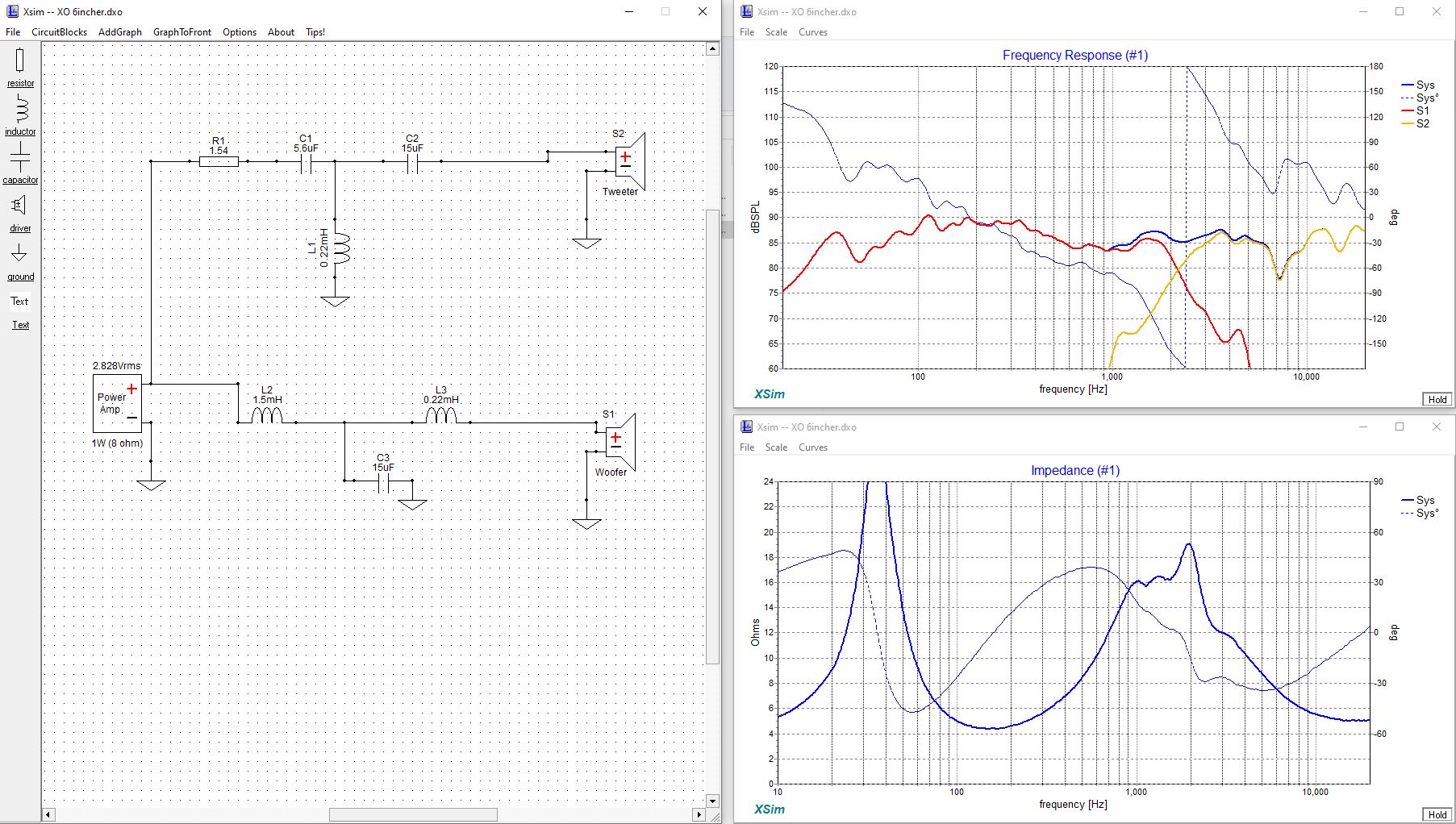Viewport: 1456px width, 824px height.
Task: Close the Xsim schematic window
Action: (x=703, y=11)
